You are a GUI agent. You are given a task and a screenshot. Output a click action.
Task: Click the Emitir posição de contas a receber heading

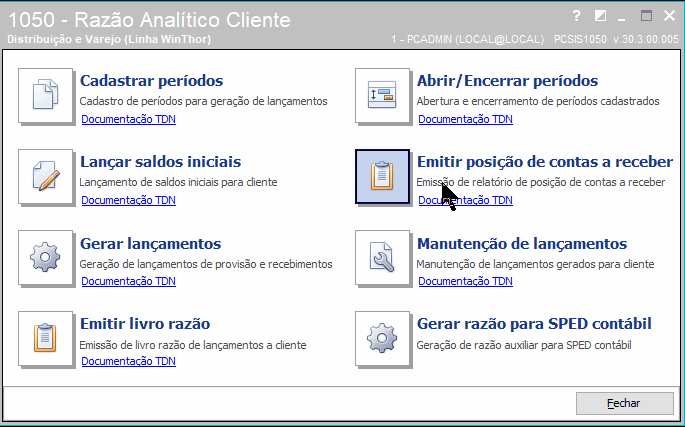point(545,162)
